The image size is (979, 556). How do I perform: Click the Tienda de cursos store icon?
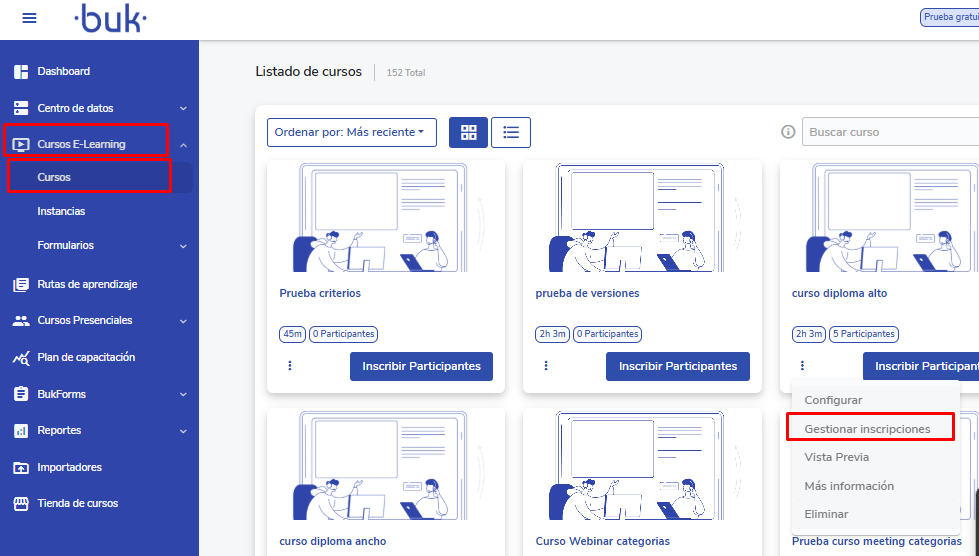[21, 504]
